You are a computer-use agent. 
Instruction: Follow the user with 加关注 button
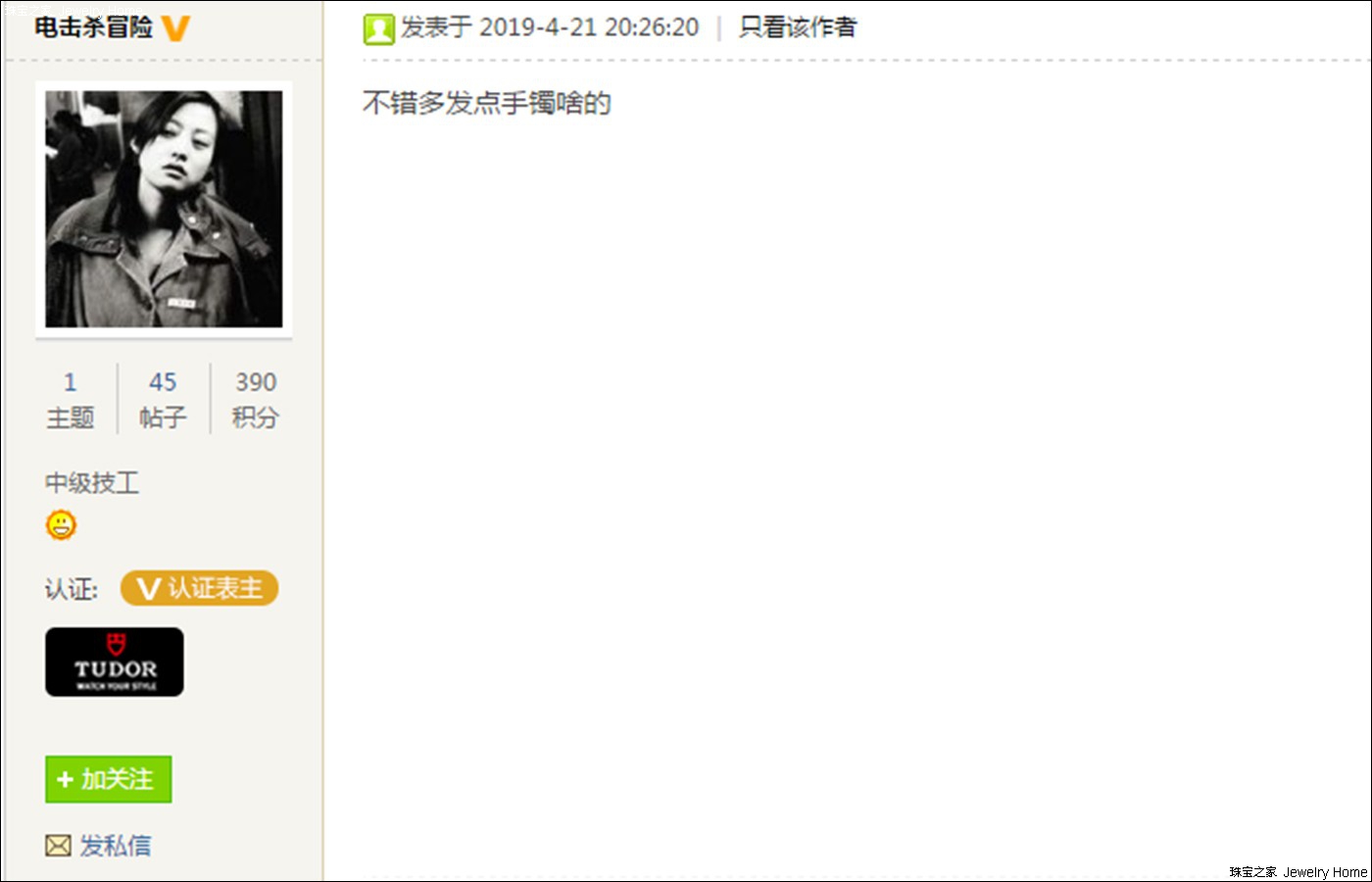(109, 779)
